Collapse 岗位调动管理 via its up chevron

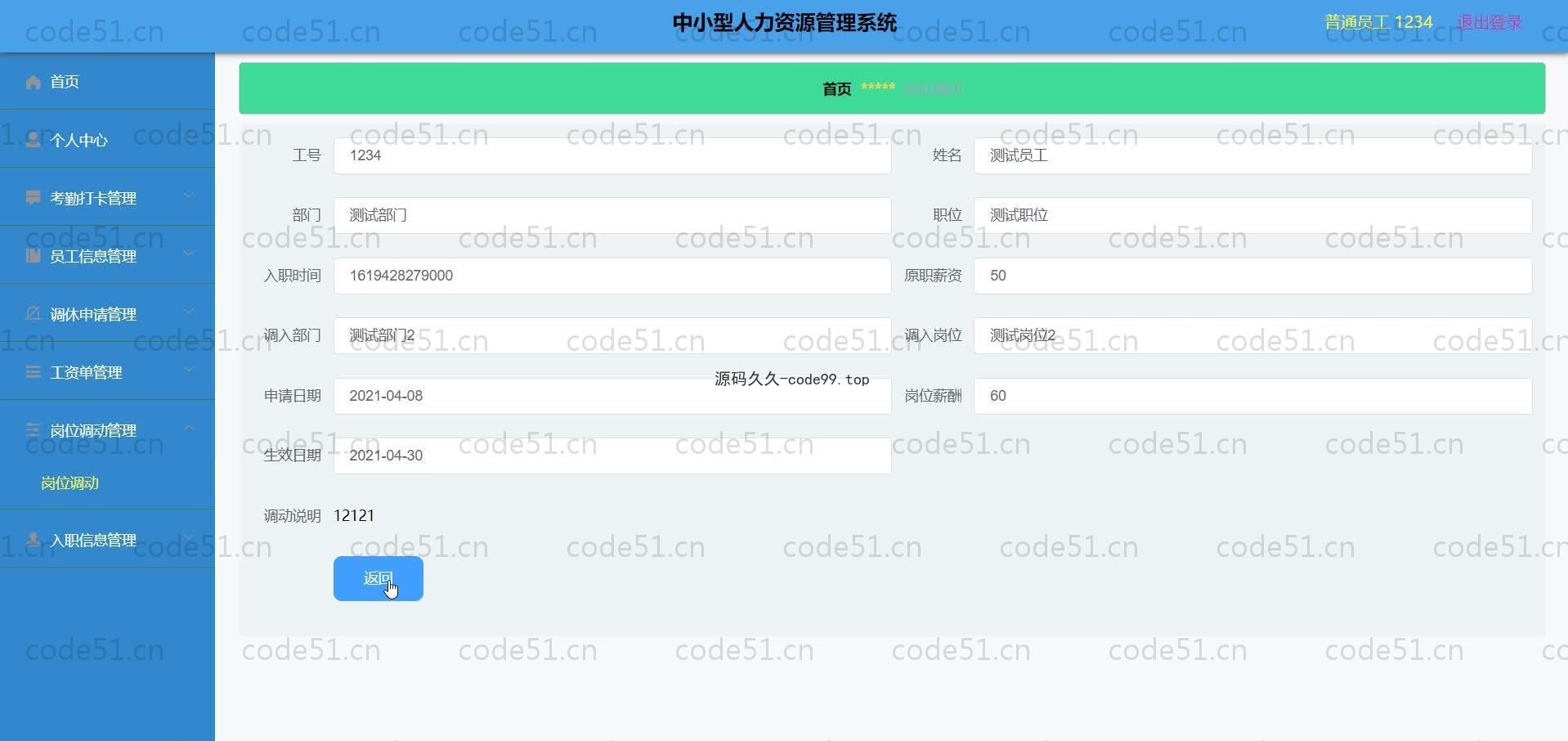[189, 428]
